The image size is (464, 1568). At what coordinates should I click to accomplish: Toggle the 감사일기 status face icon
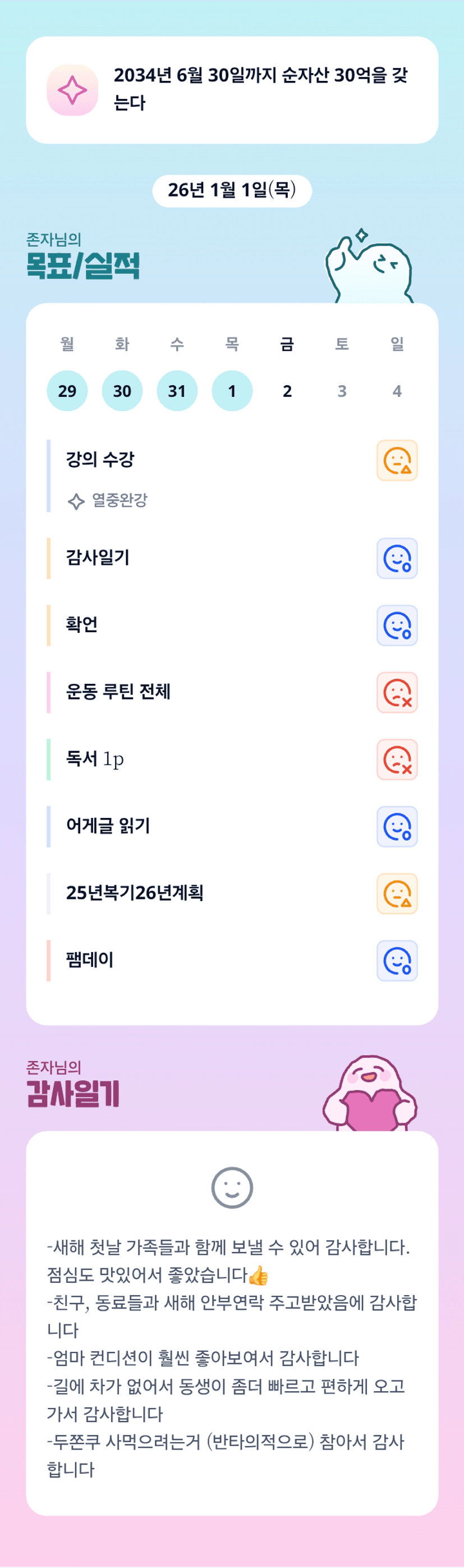397,559
